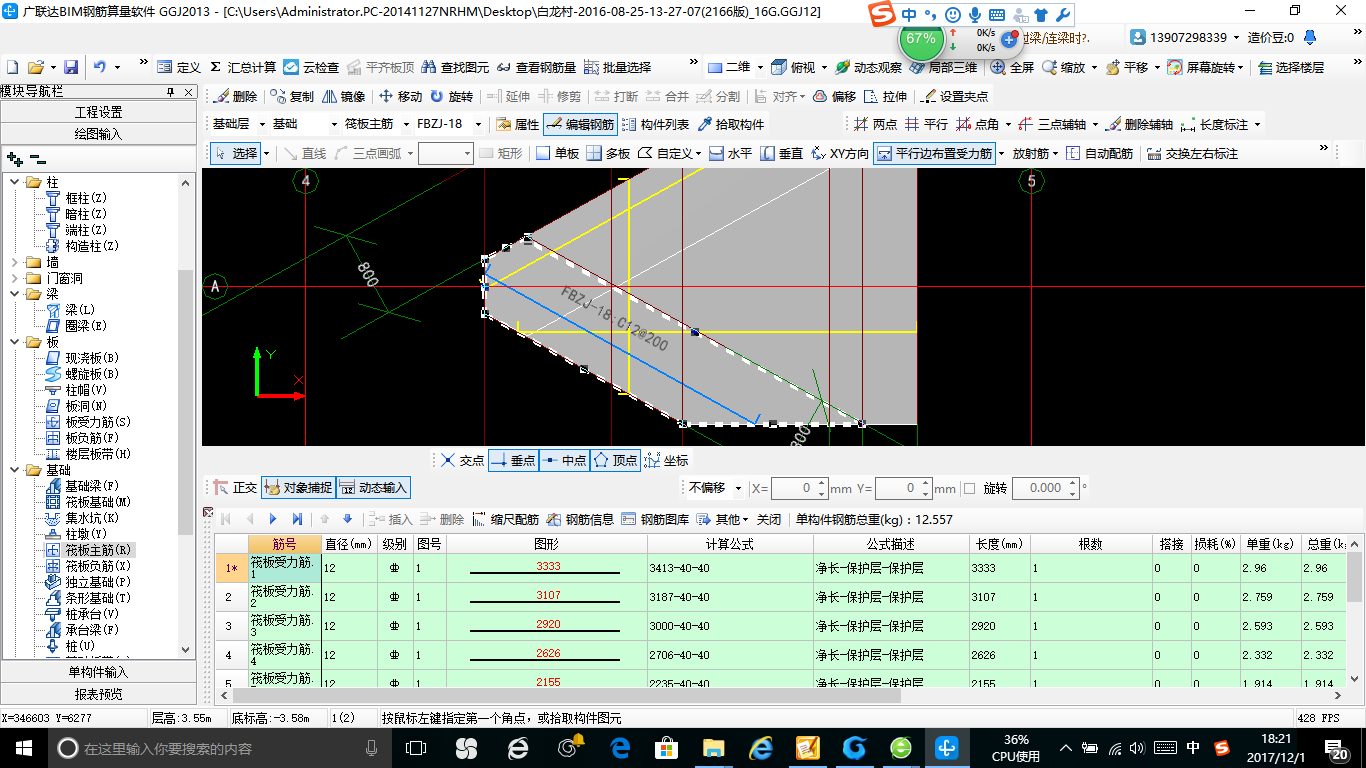Click the Save disk icon
The width and height of the screenshot is (1366, 768).
71,67
